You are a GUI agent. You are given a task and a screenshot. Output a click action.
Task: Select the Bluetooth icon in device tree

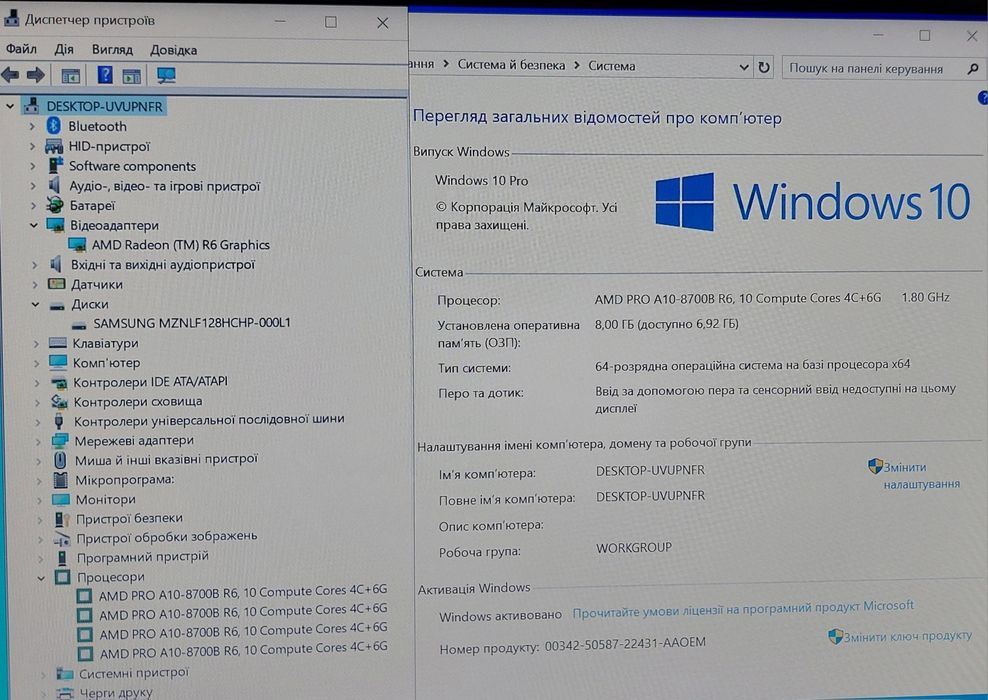click(54, 125)
